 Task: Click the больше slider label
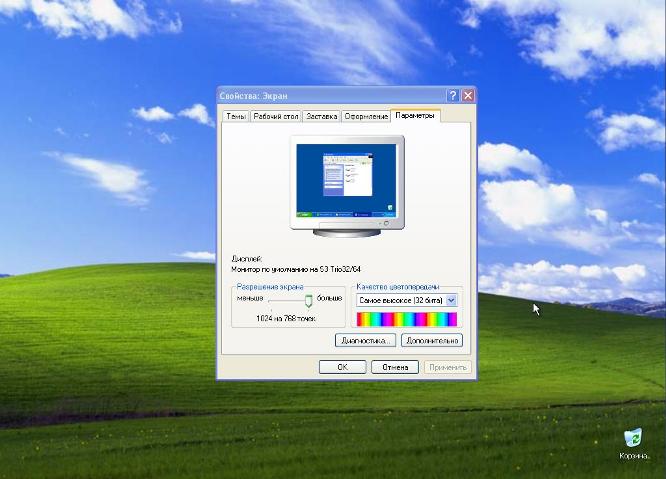point(330,298)
